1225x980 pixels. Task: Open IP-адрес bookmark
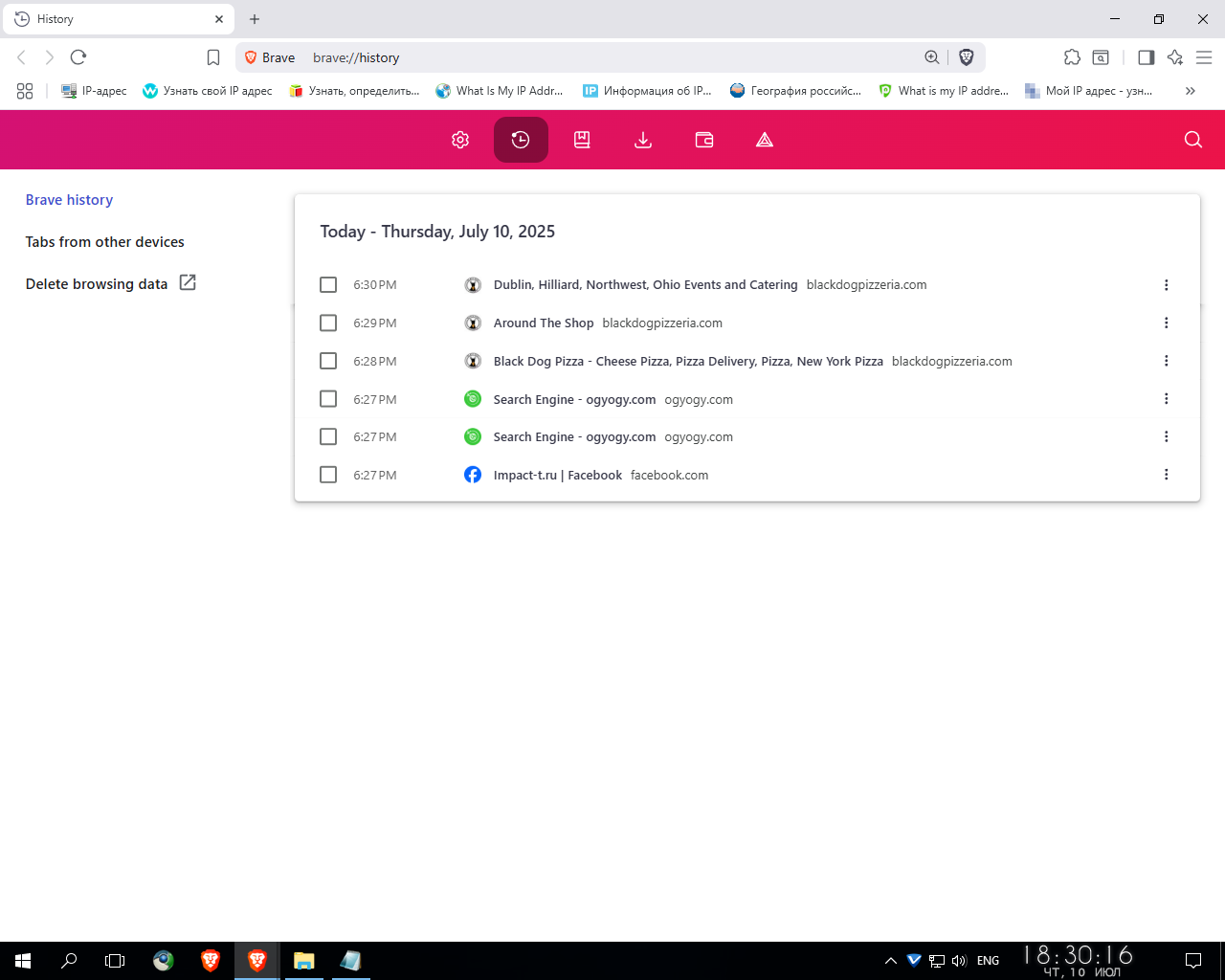[x=94, y=91]
